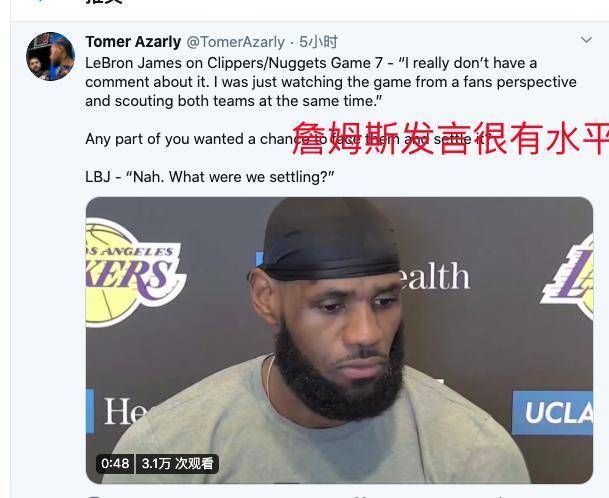Click the "scouting both teams" sentence

point(234,101)
